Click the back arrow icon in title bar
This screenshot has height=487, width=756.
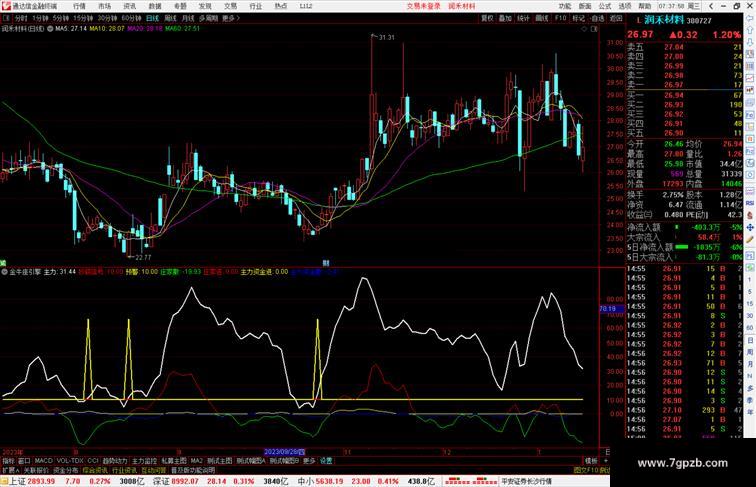coord(711,6)
